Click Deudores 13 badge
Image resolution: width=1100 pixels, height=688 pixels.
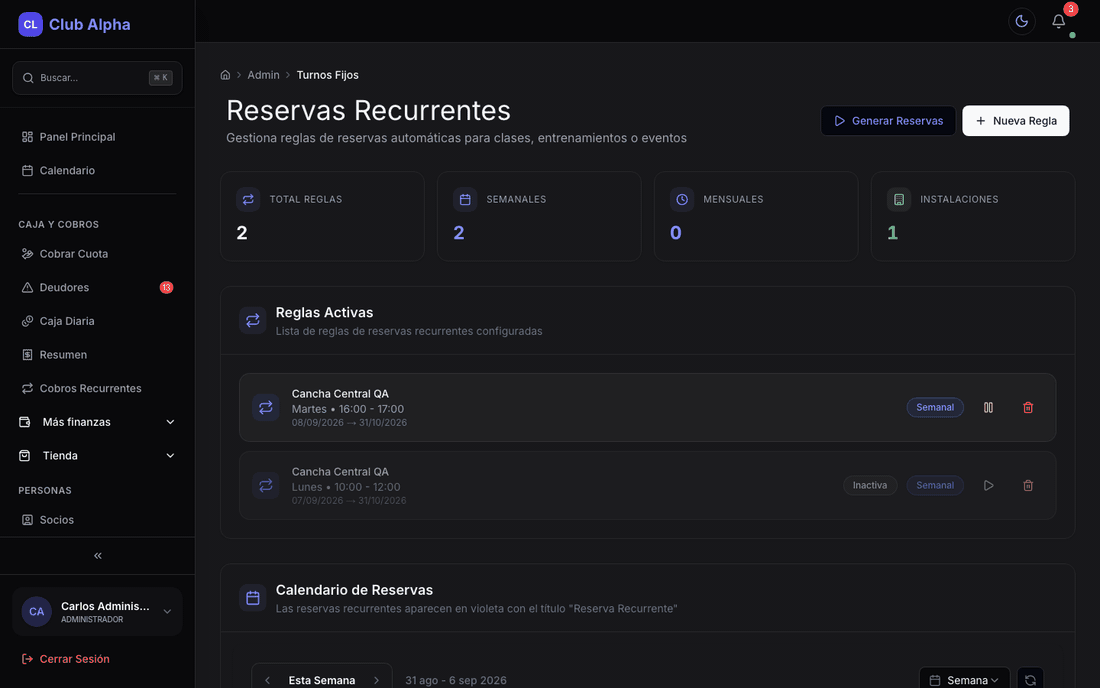pyautogui.click(x=166, y=288)
